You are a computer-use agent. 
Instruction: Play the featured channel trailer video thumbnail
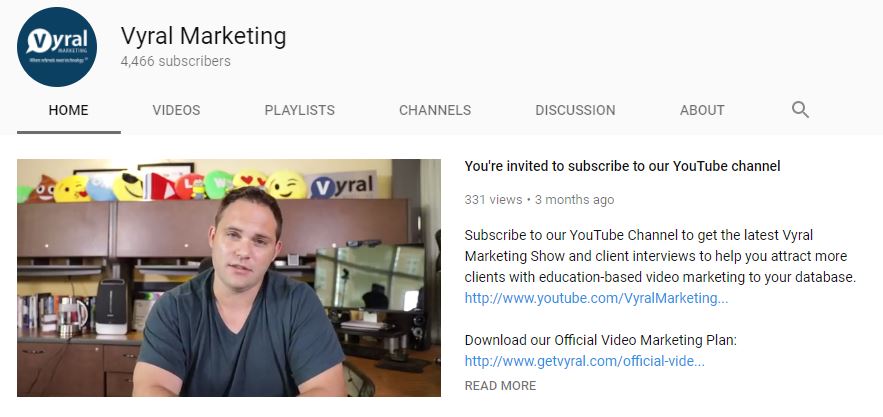[229, 278]
